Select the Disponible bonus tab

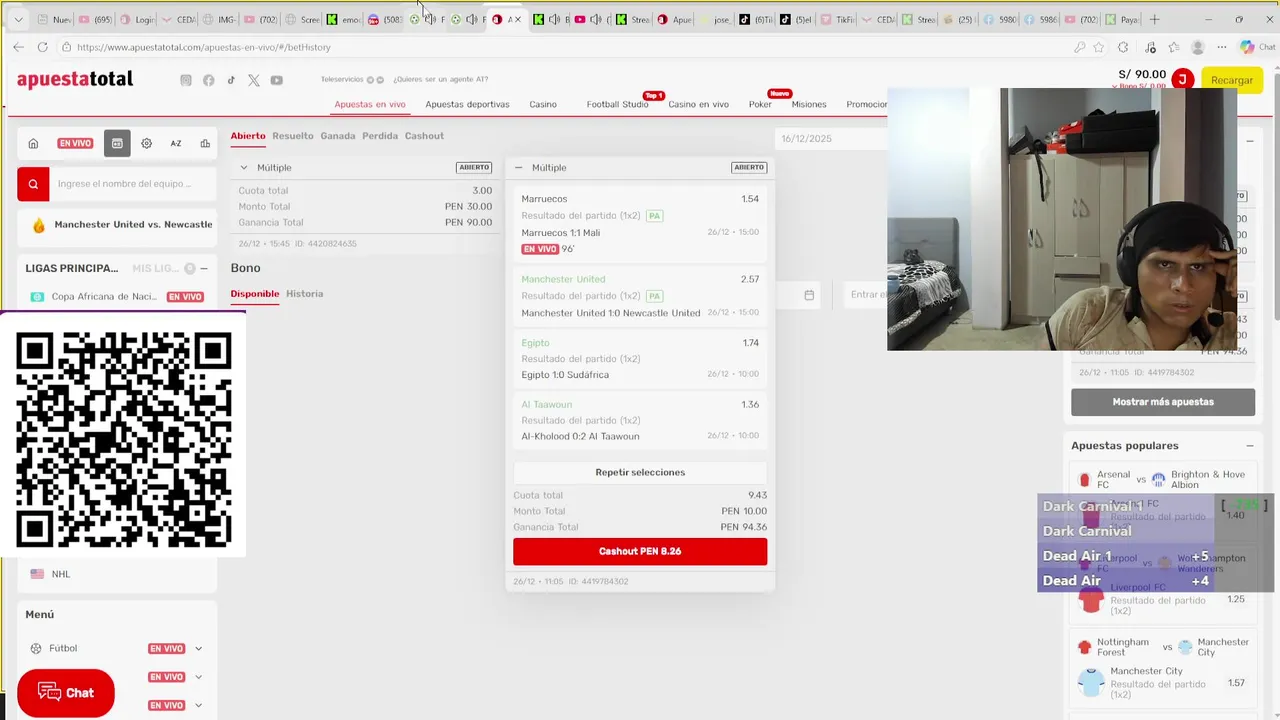(255, 294)
